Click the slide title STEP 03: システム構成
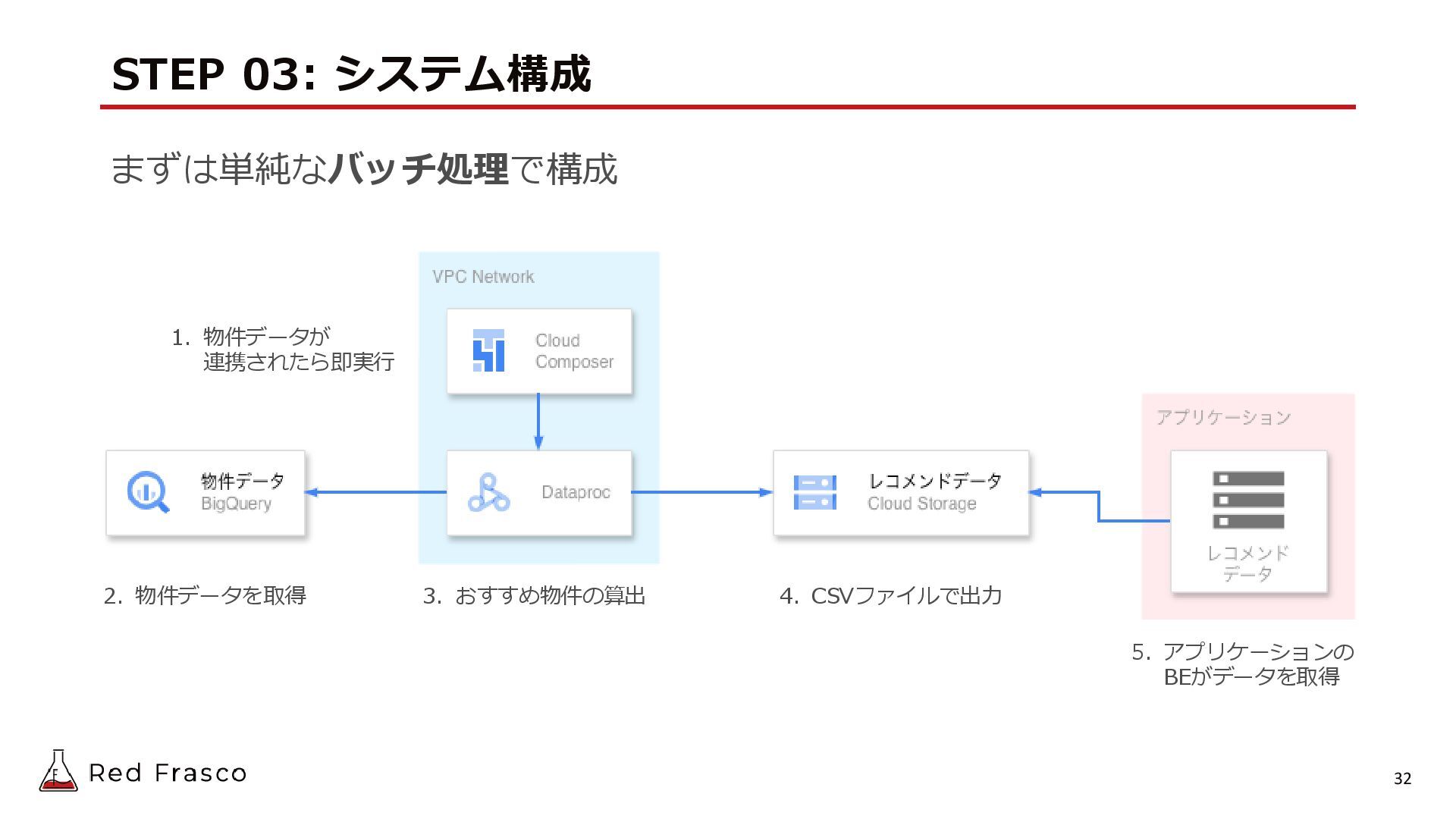1456x819 pixels. point(350,74)
